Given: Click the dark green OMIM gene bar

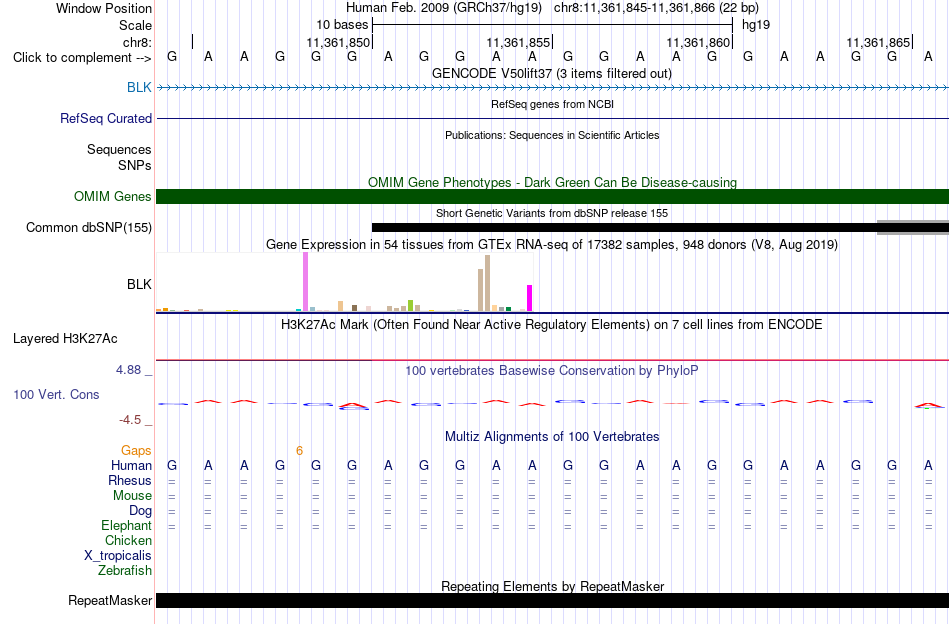Looking at the screenshot, I should [x=553, y=196].
